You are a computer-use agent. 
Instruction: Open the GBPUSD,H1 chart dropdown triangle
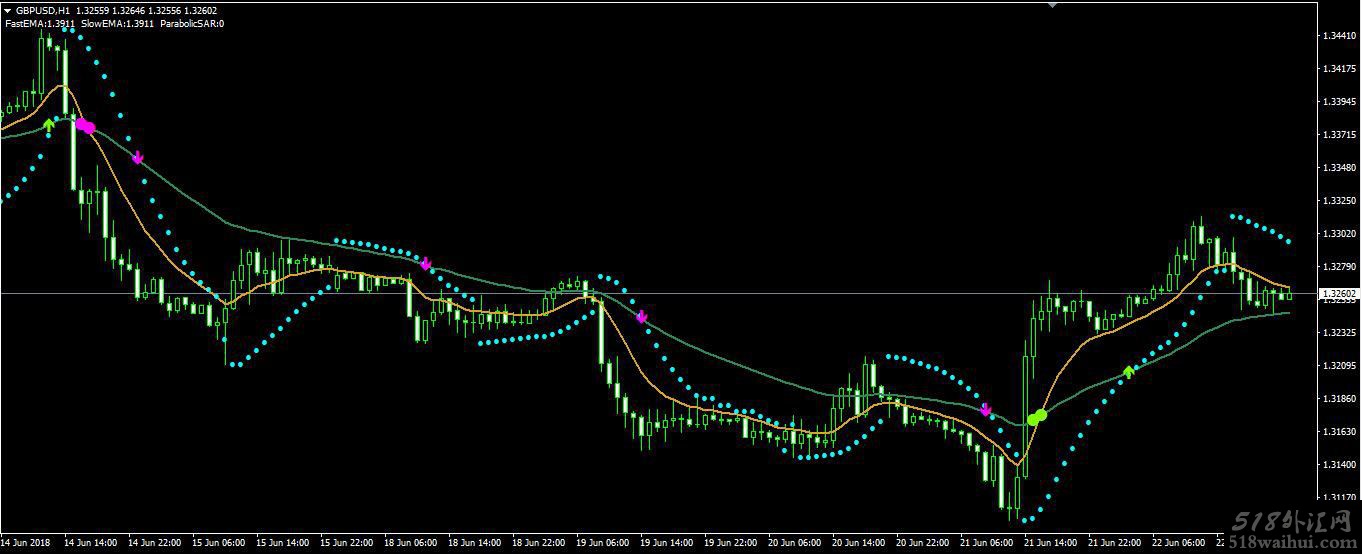[x=8, y=10]
